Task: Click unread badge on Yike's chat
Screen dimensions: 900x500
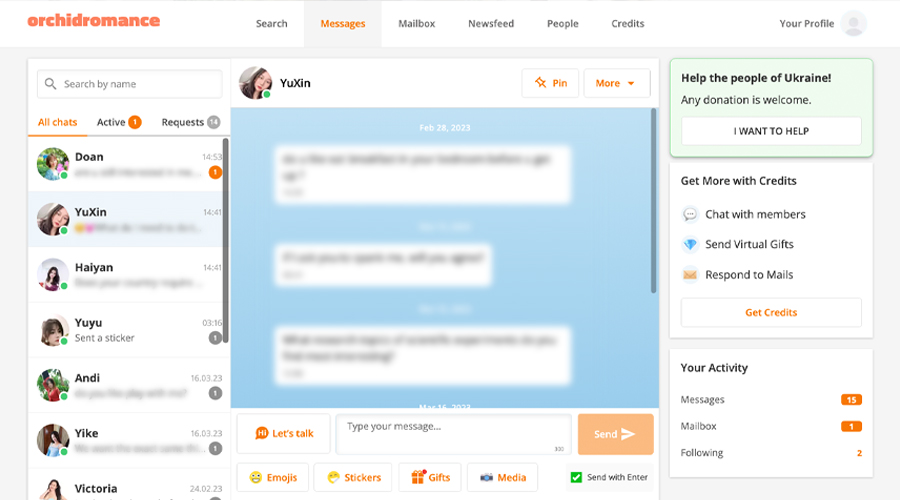Action: 215,448
